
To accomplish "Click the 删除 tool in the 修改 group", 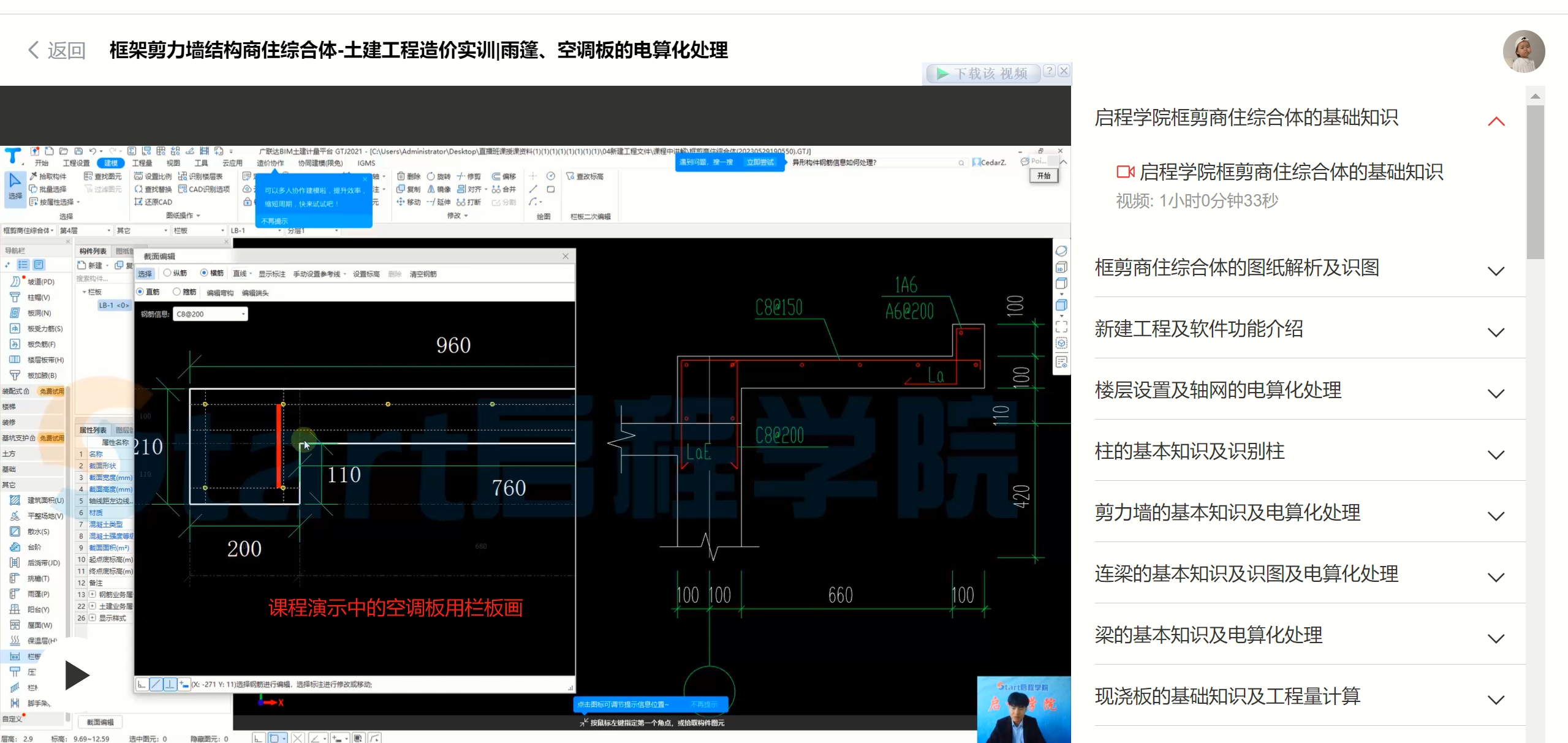I will 409,176.
